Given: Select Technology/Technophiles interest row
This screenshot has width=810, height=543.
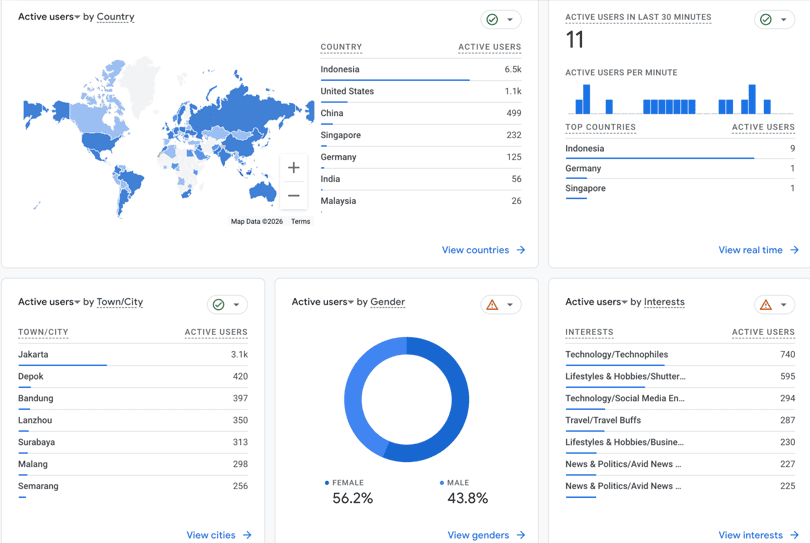Looking at the screenshot, I should (x=680, y=355).
